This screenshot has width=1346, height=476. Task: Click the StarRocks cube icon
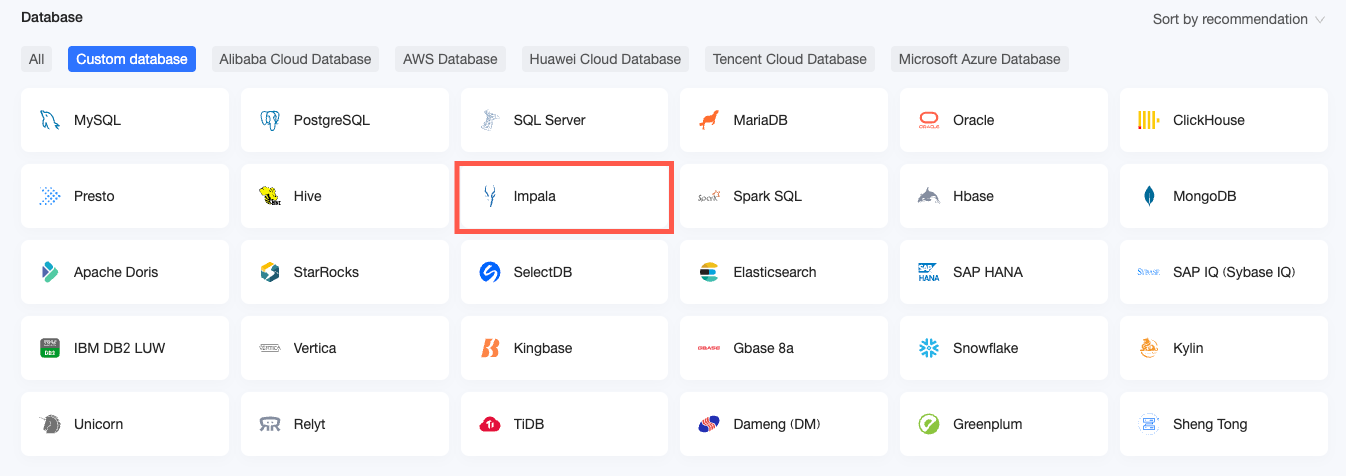269,272
